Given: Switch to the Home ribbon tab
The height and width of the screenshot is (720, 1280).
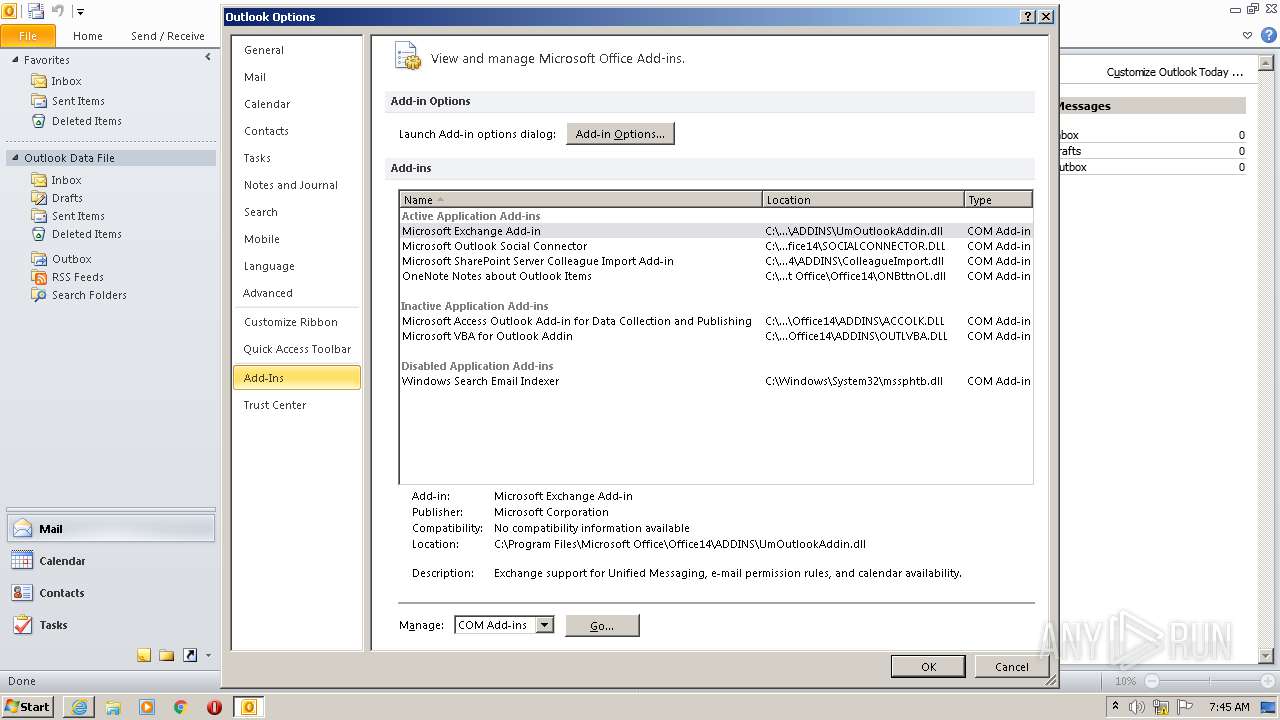Looking at the screenshot, I should click(88, 36).
